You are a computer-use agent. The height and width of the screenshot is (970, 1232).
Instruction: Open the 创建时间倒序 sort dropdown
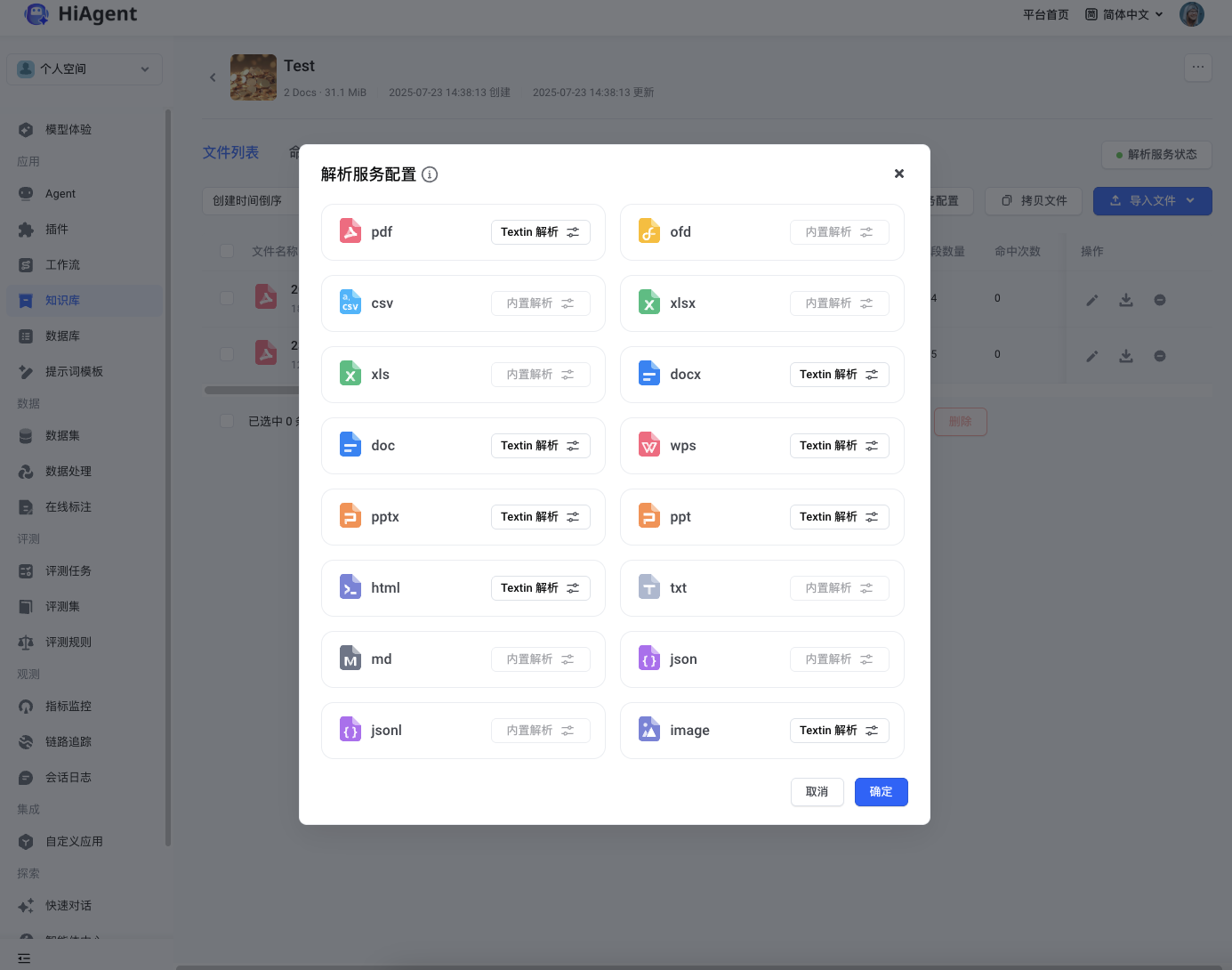pyautogui.click(x=251, y=201)
